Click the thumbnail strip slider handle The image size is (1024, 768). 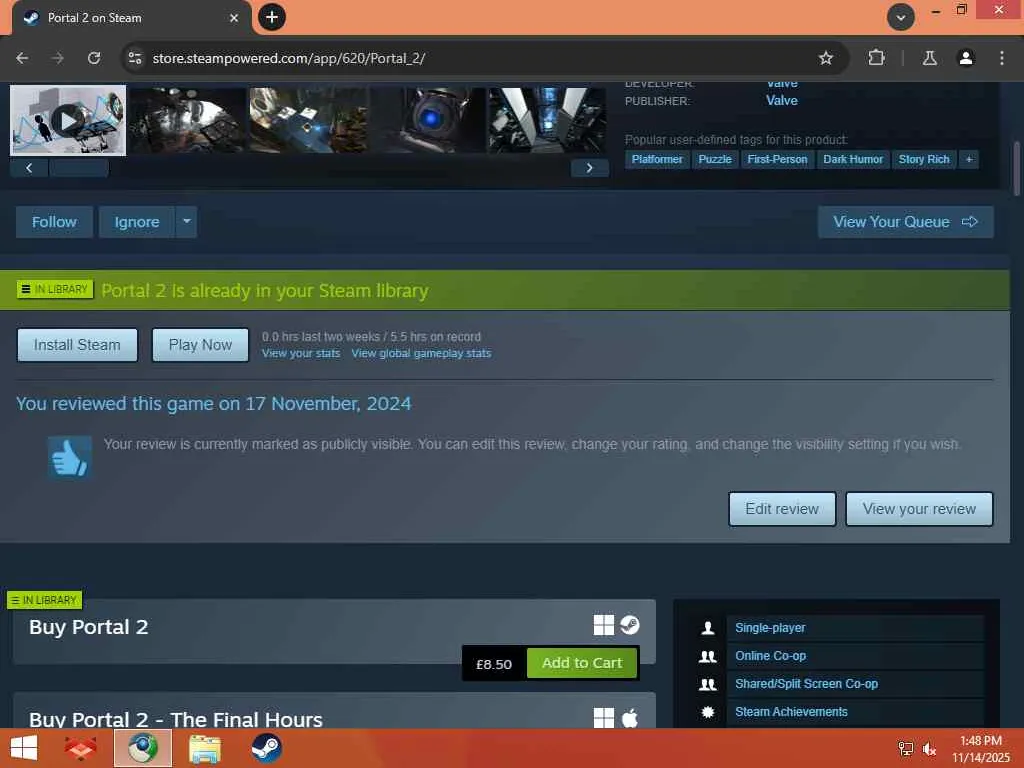(x=79, y=168)
